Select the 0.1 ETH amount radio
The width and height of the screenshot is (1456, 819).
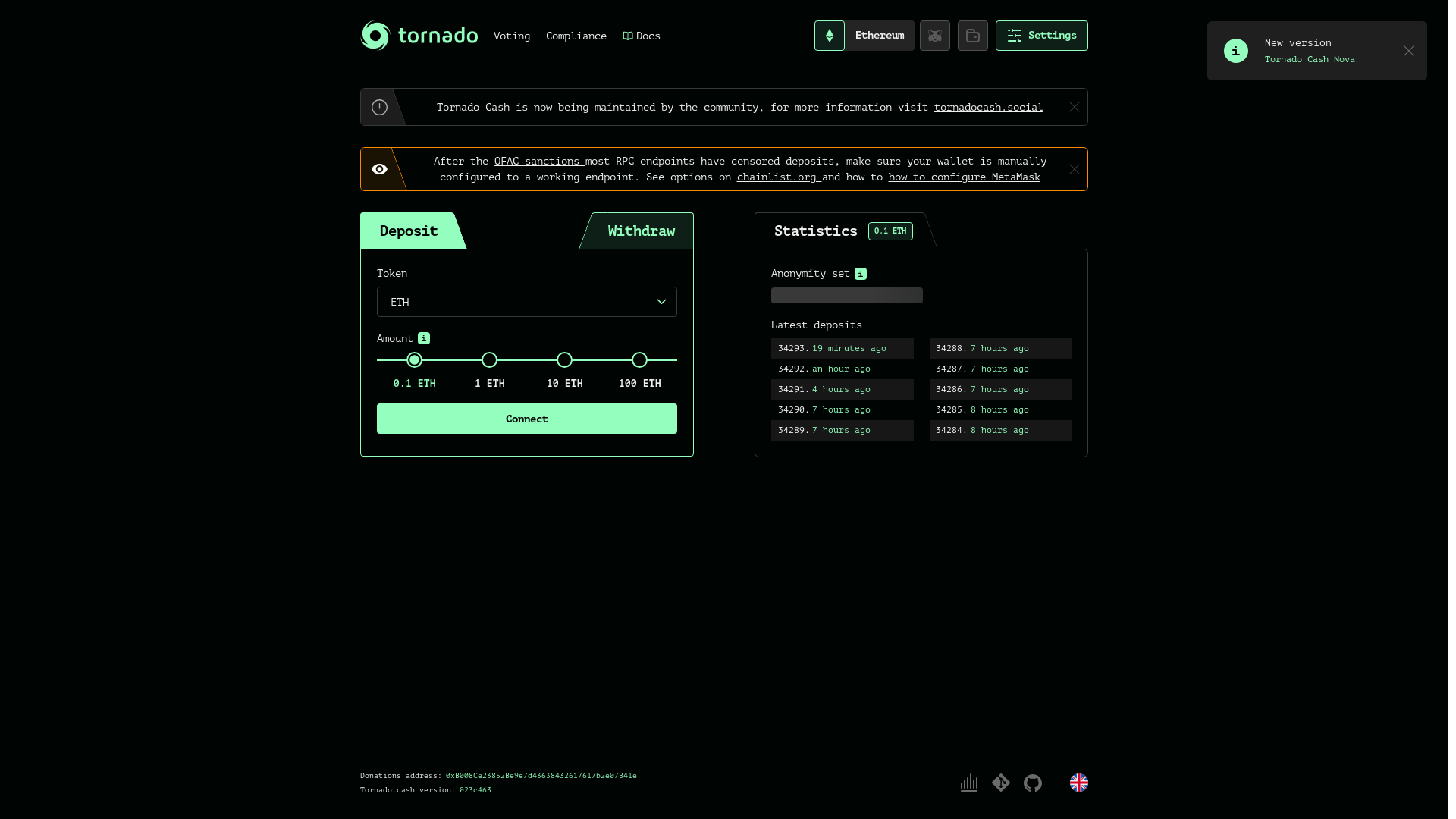point(414,359)
